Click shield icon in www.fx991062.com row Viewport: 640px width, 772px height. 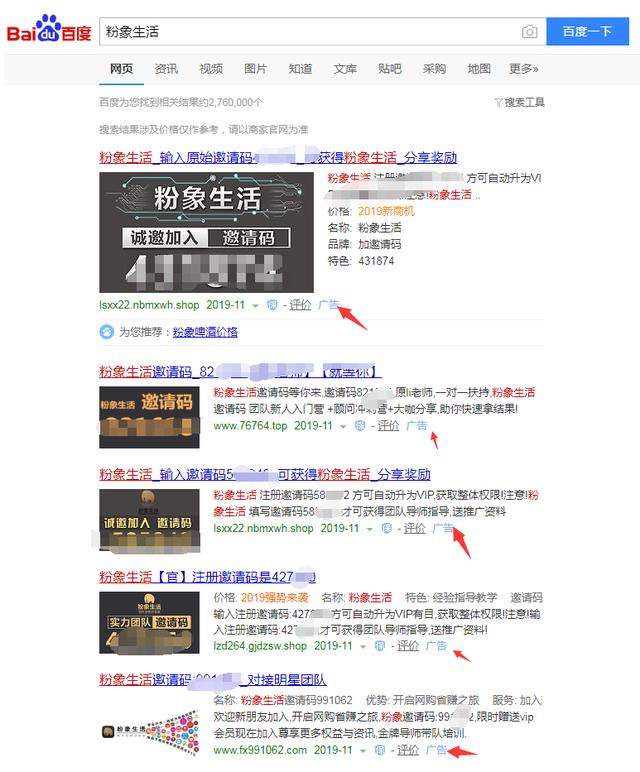click(380, 750)
